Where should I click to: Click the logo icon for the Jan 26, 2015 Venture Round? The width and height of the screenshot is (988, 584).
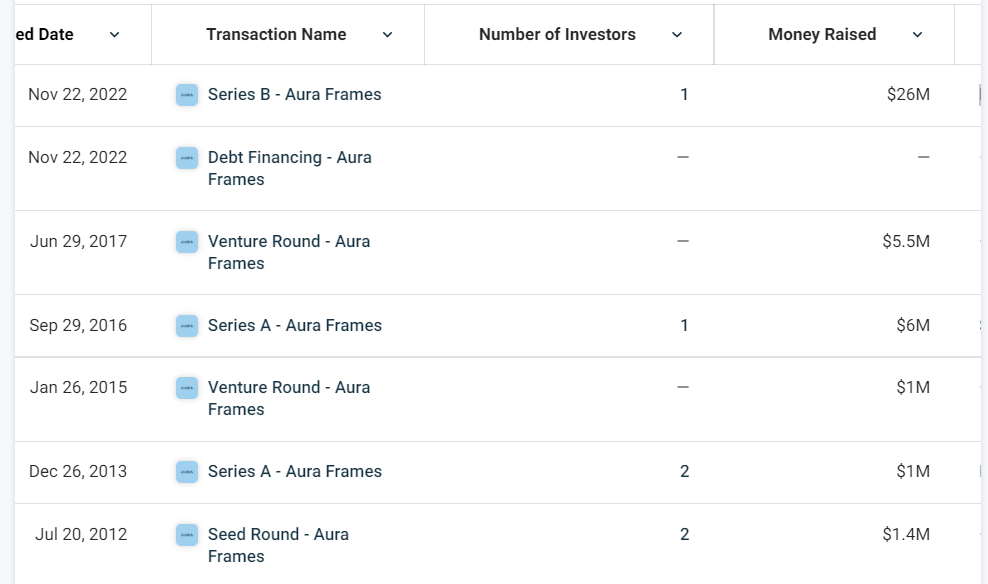click(187, 388)
